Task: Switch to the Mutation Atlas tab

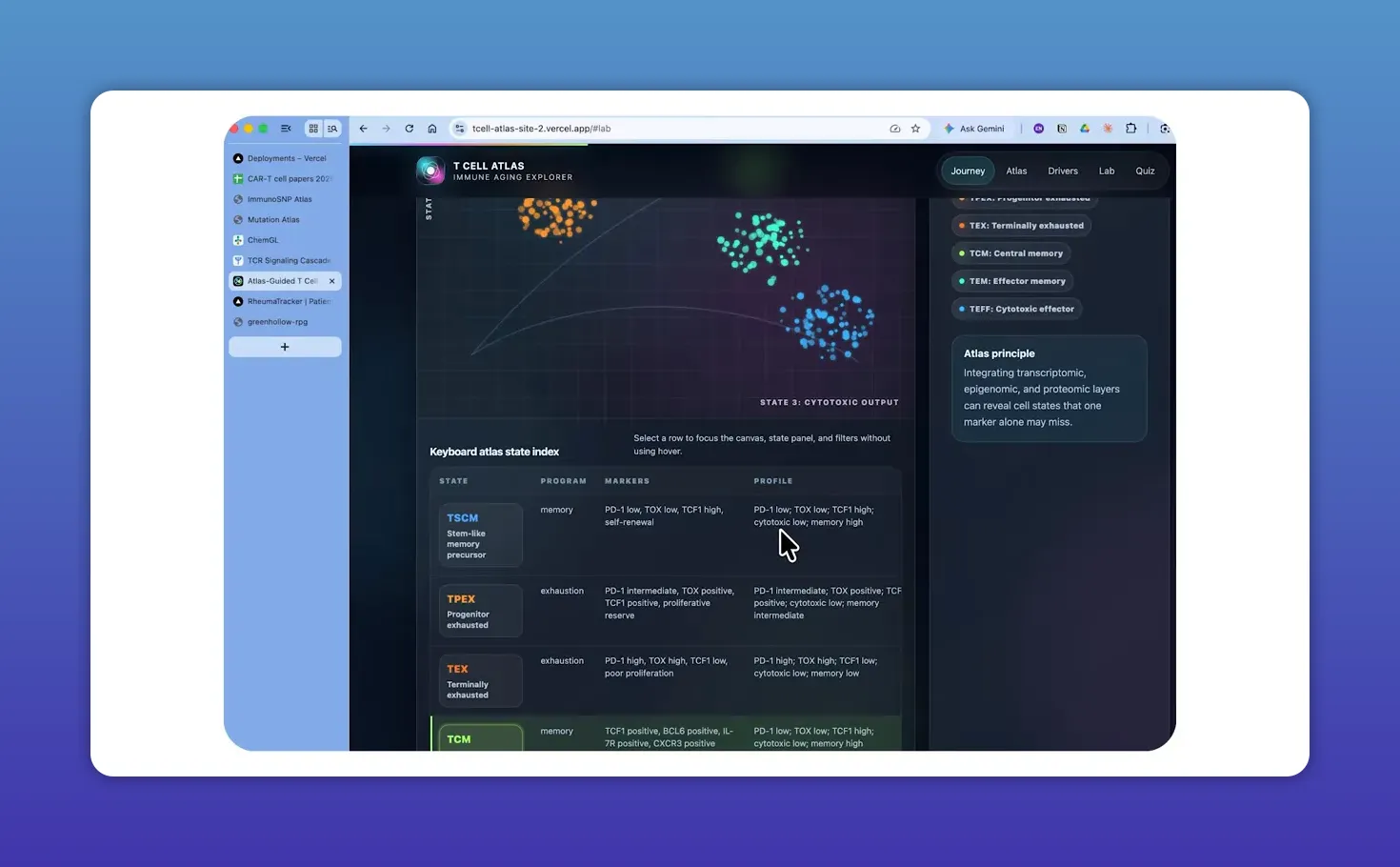Action: pos(285,220)
